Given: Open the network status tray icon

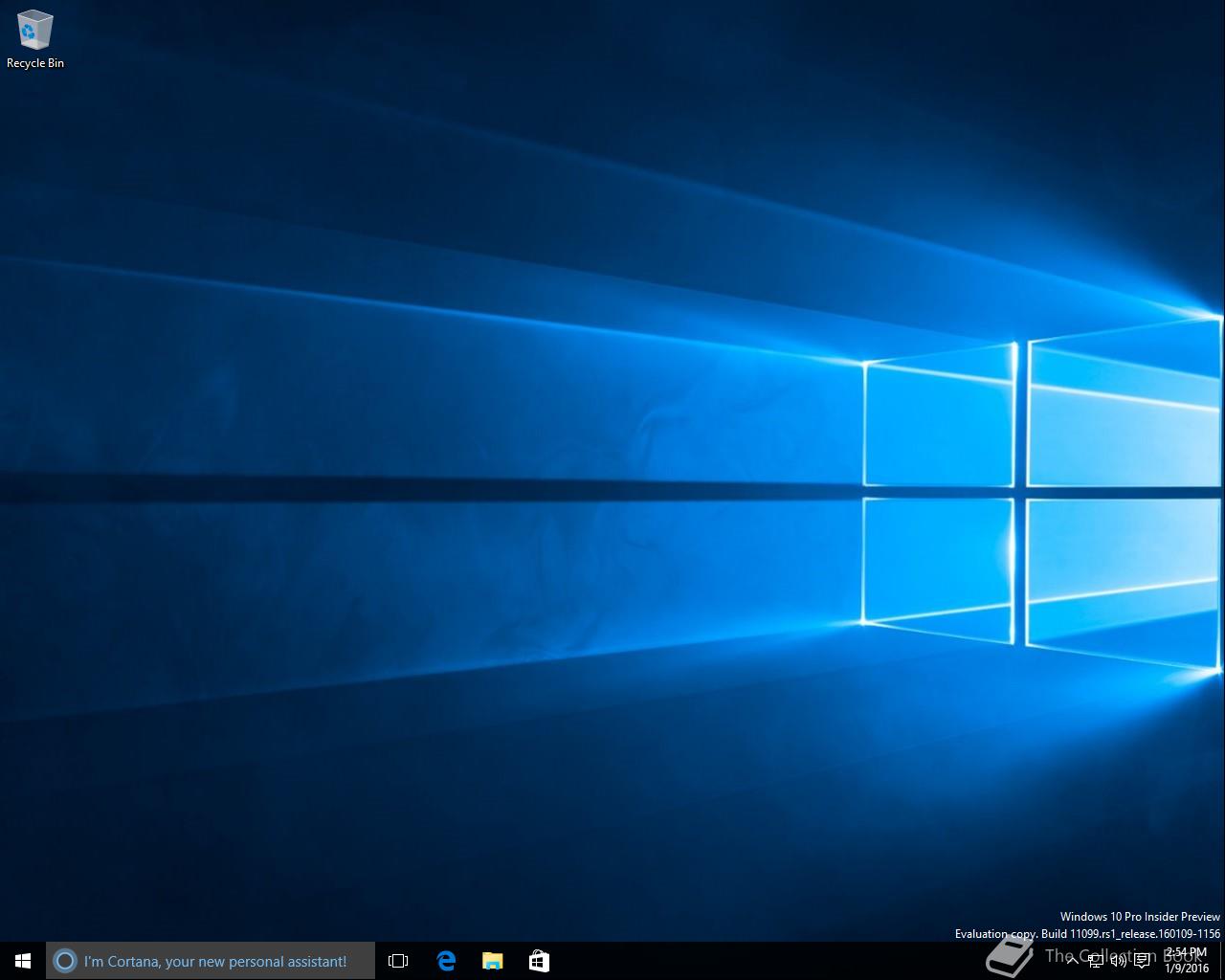Looking at the screenshot, I should pyautogui.click(x=1096, y=960).
